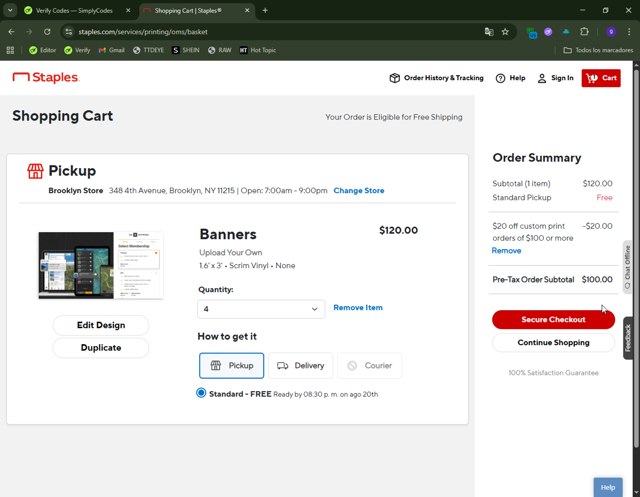Click the Secure Checkout button

[553, 320]
